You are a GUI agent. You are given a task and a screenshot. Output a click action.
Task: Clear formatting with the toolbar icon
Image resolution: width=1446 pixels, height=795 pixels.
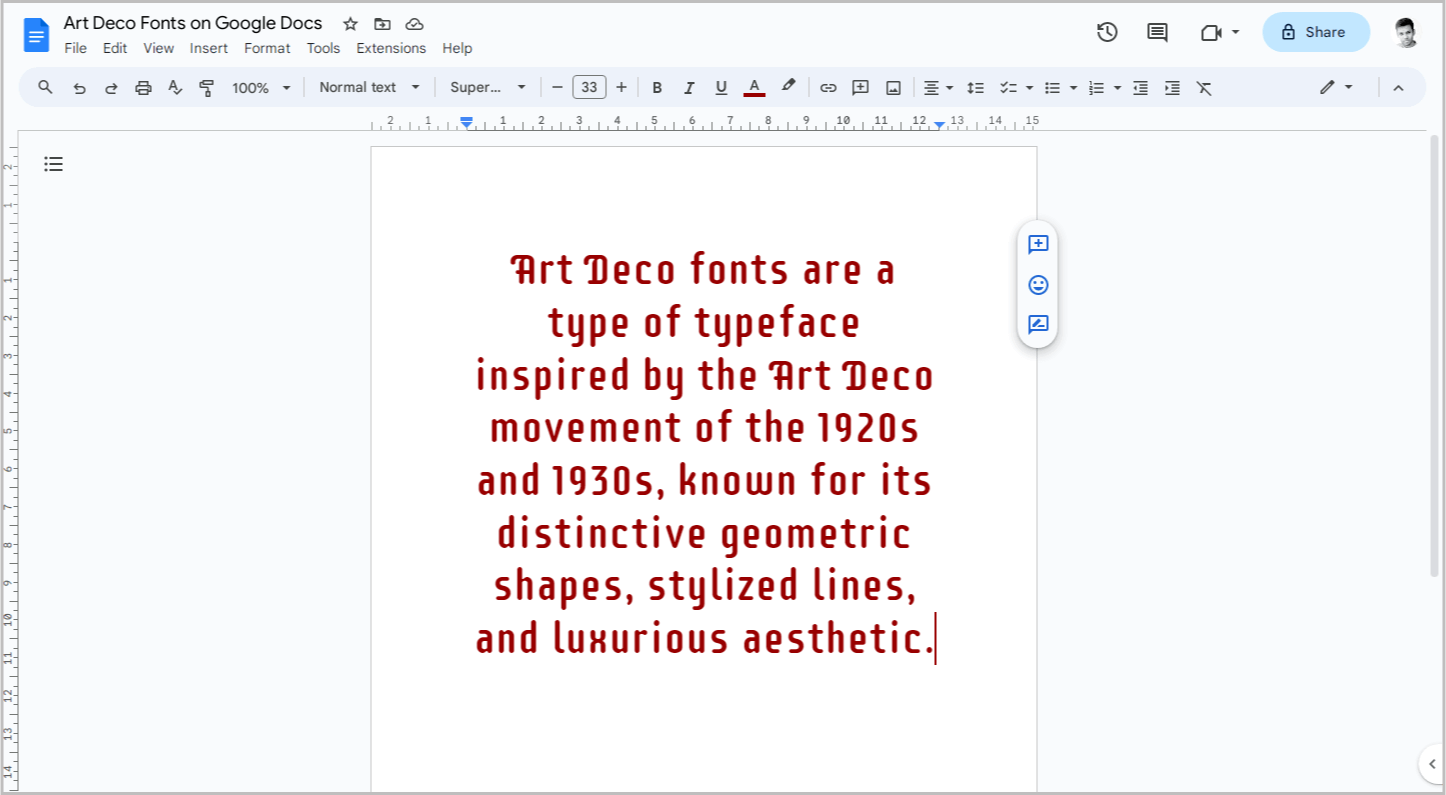click(x=1204, y=87)
